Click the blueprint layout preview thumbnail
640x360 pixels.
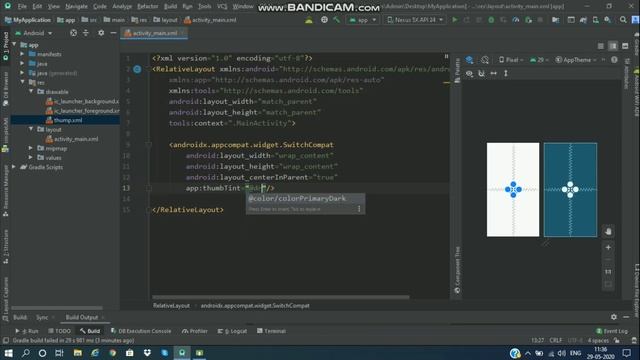pos(570,190)
